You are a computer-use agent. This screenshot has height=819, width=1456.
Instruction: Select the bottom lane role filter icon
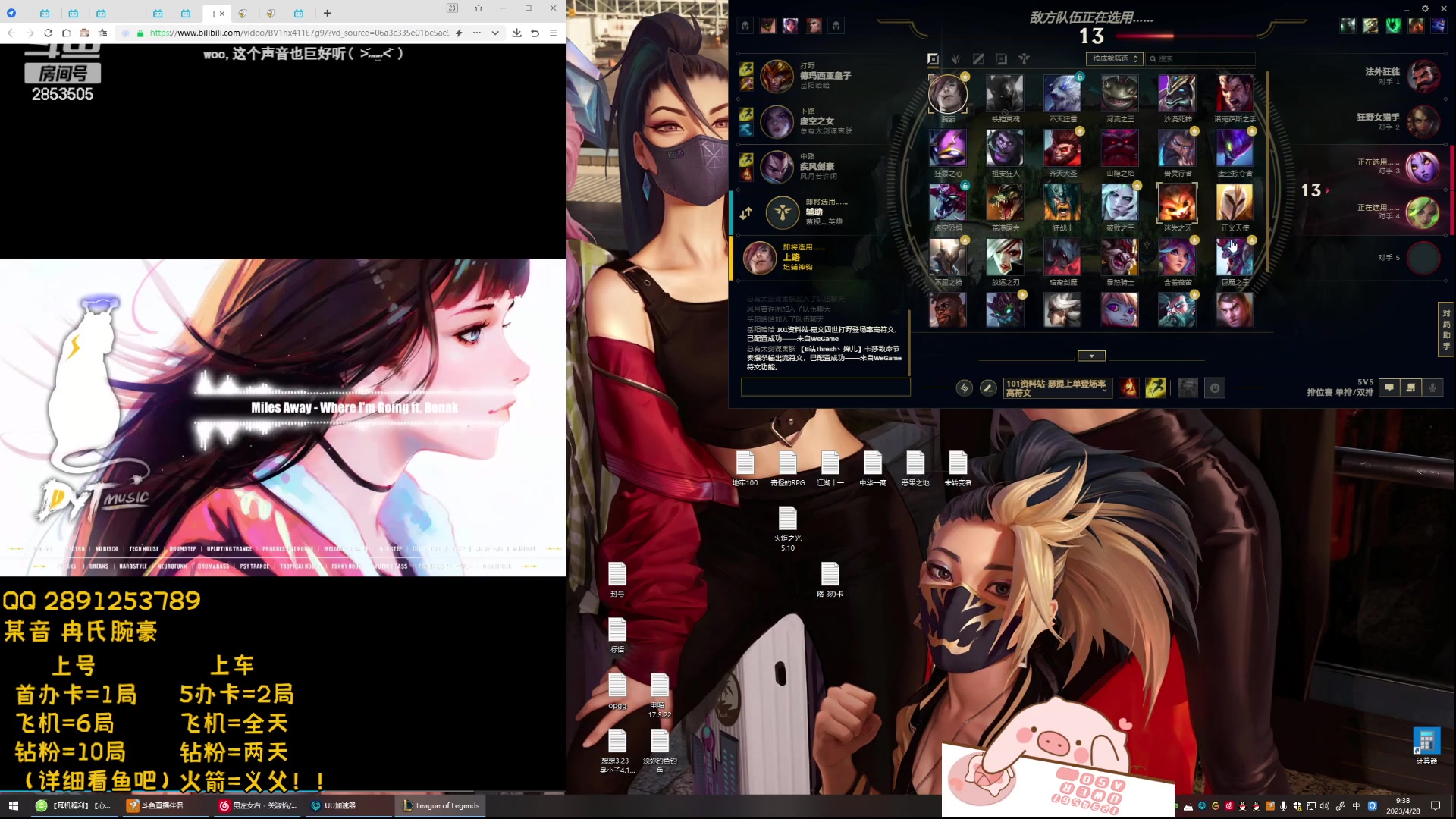[1001, 59]
